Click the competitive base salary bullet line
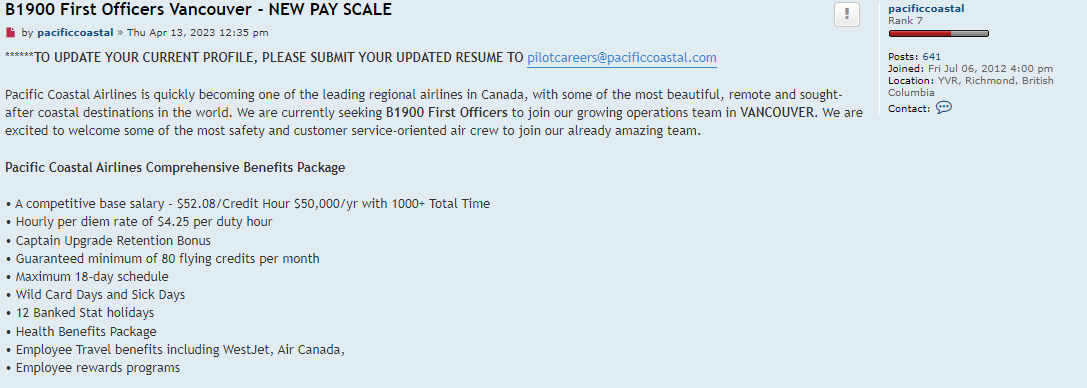 247,204
